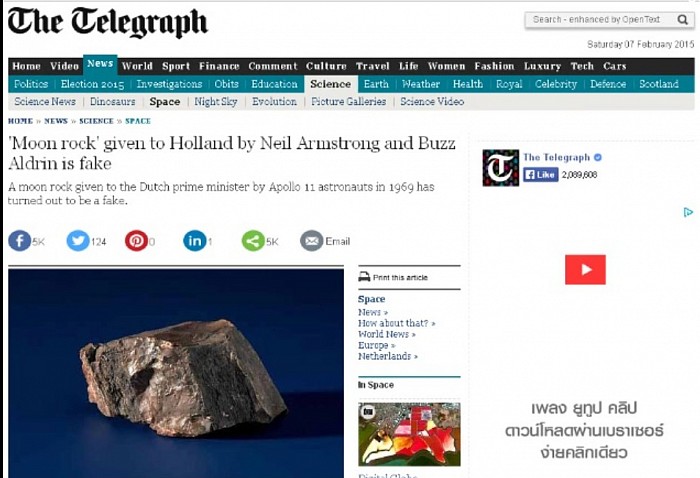Select Night Sky submenu item
700x478 pixels.
pyautogui.click(x=216, y=102)
